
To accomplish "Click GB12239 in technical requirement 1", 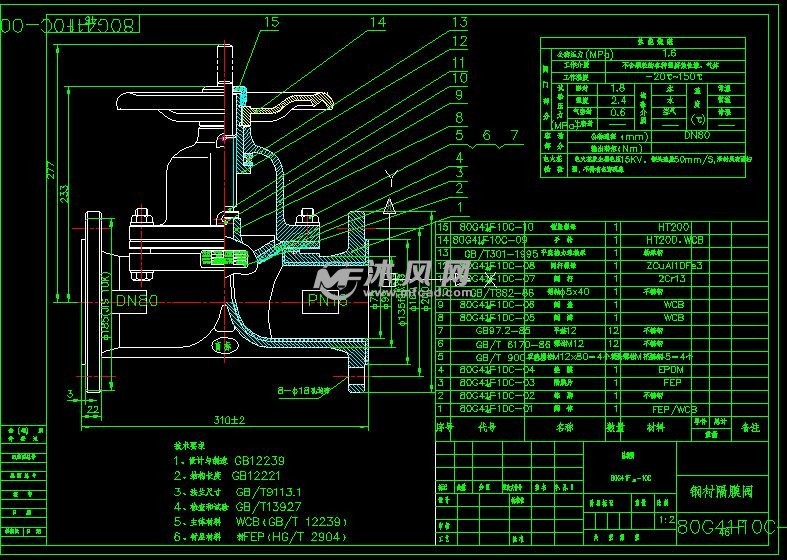I will (x=259, y=461).
